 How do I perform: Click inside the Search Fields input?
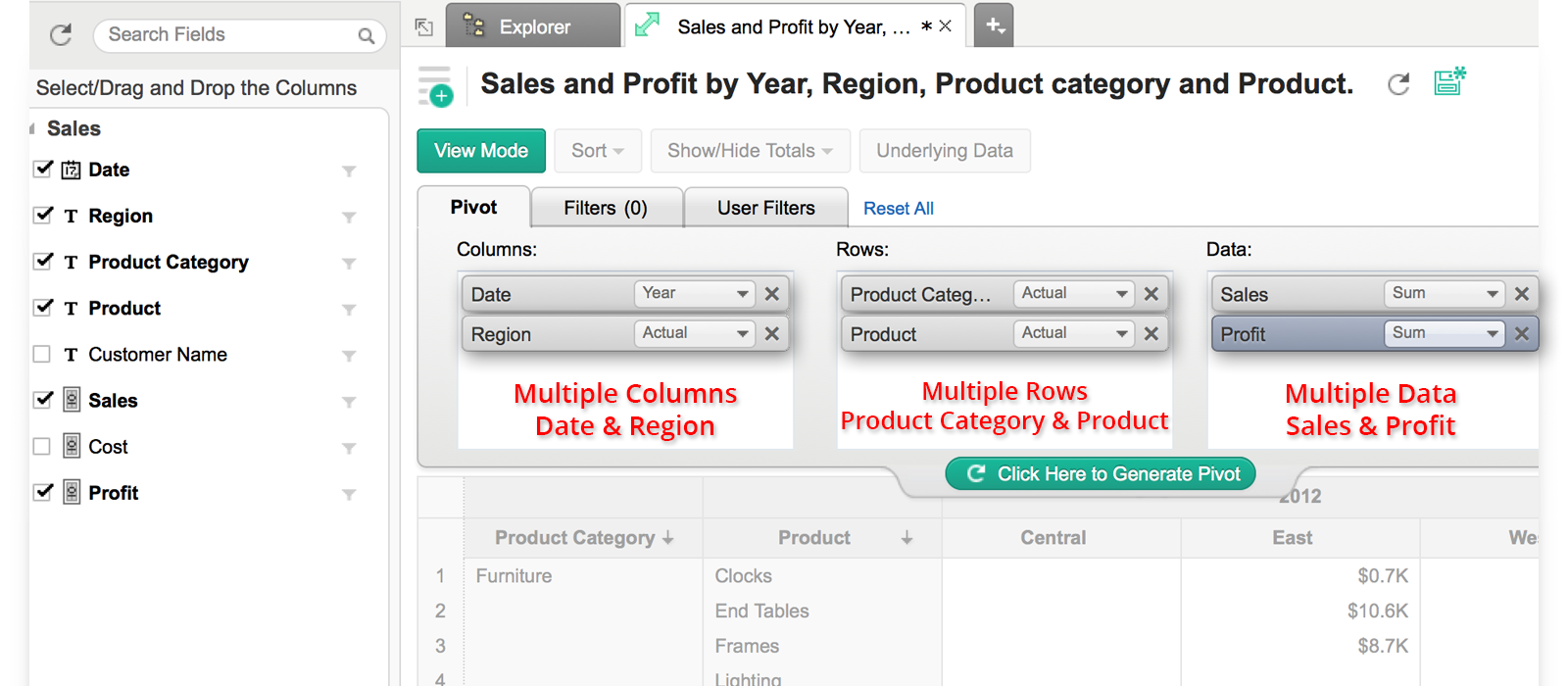coord(225,35)
